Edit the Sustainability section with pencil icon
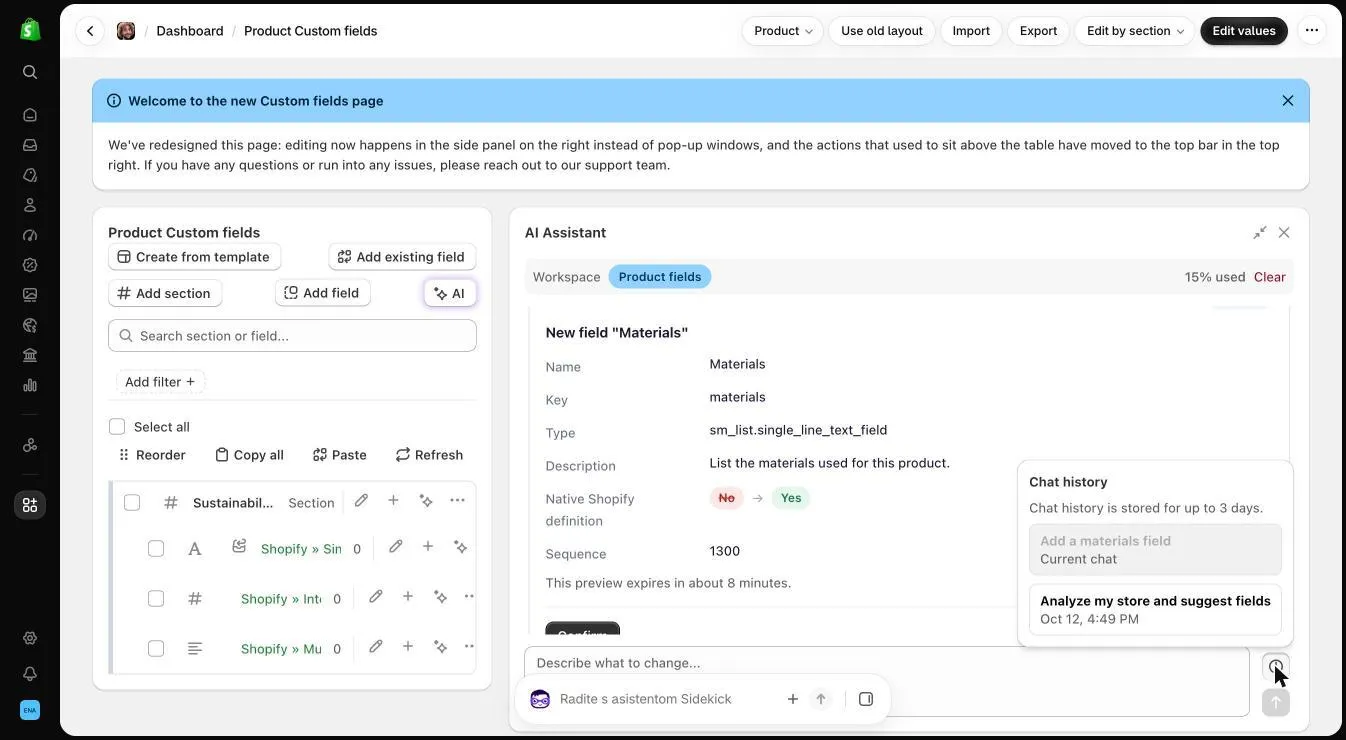1346x740 pixels. [361, 500]
